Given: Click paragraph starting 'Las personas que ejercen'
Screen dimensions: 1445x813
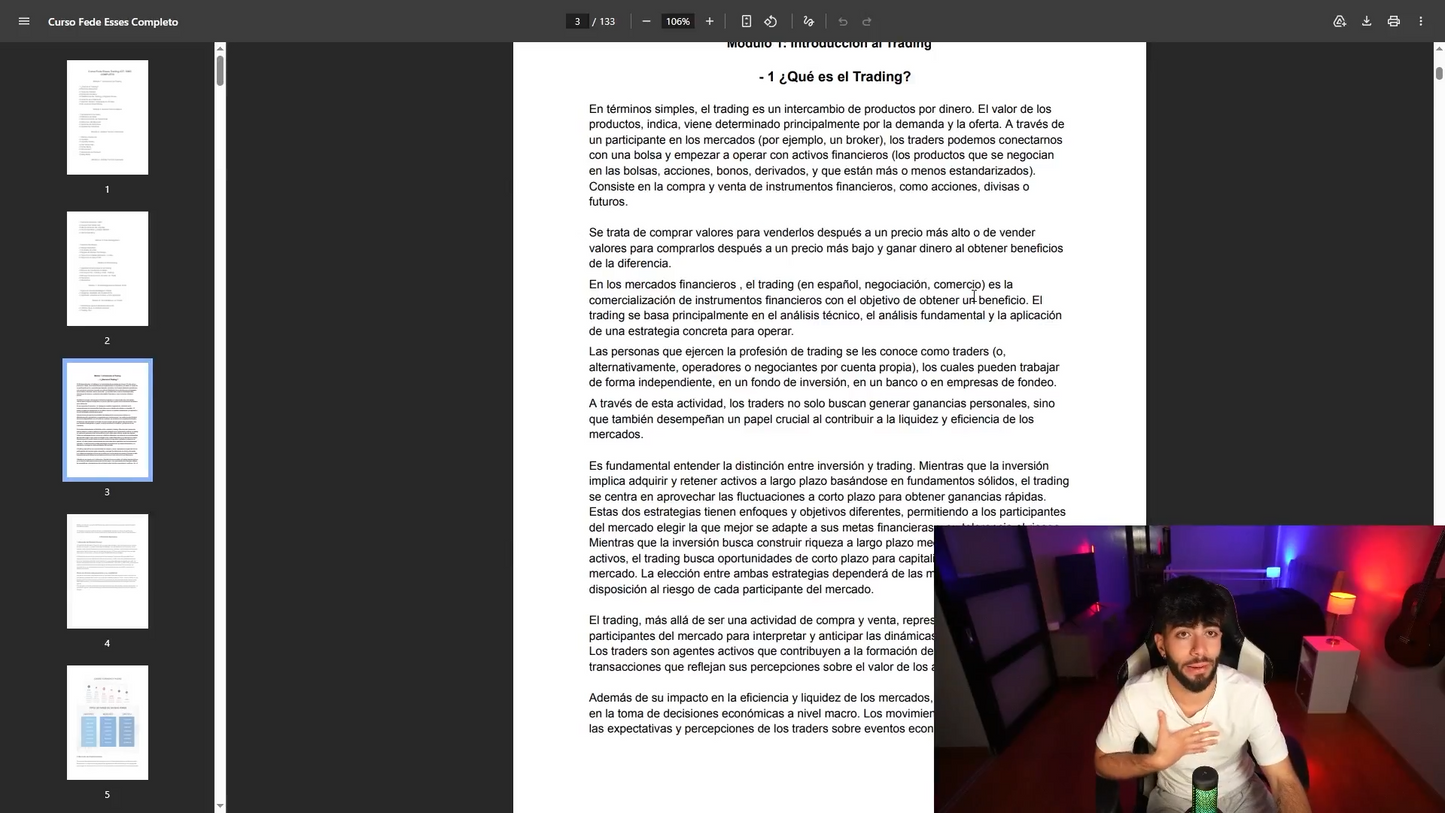Looking at the screenshot, I should (824, 367).
